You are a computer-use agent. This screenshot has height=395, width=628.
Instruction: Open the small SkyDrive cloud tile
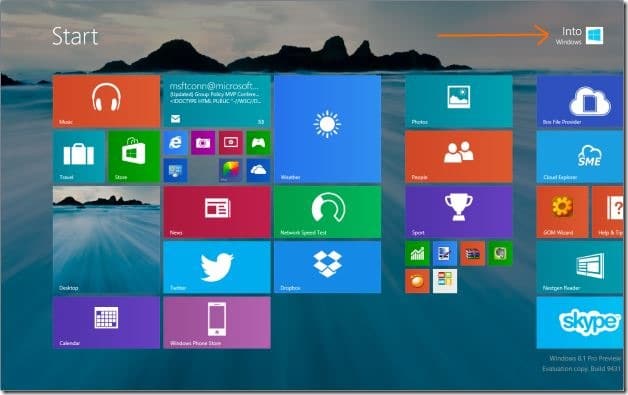coord(258,170)
